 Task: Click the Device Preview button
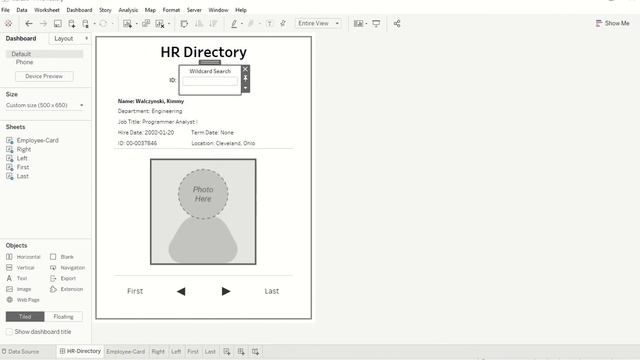pyautogui.click(x=44, y=76)
